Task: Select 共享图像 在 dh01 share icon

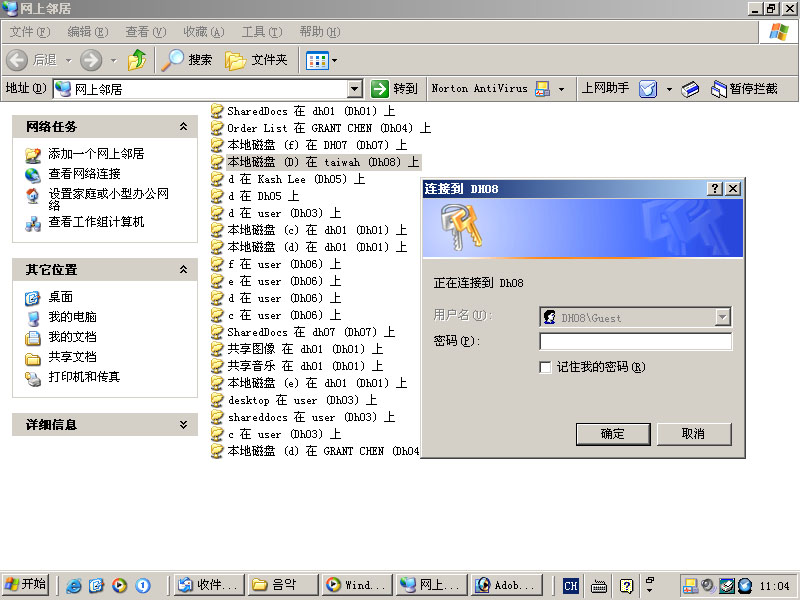Action: click(x=217, y=349)
